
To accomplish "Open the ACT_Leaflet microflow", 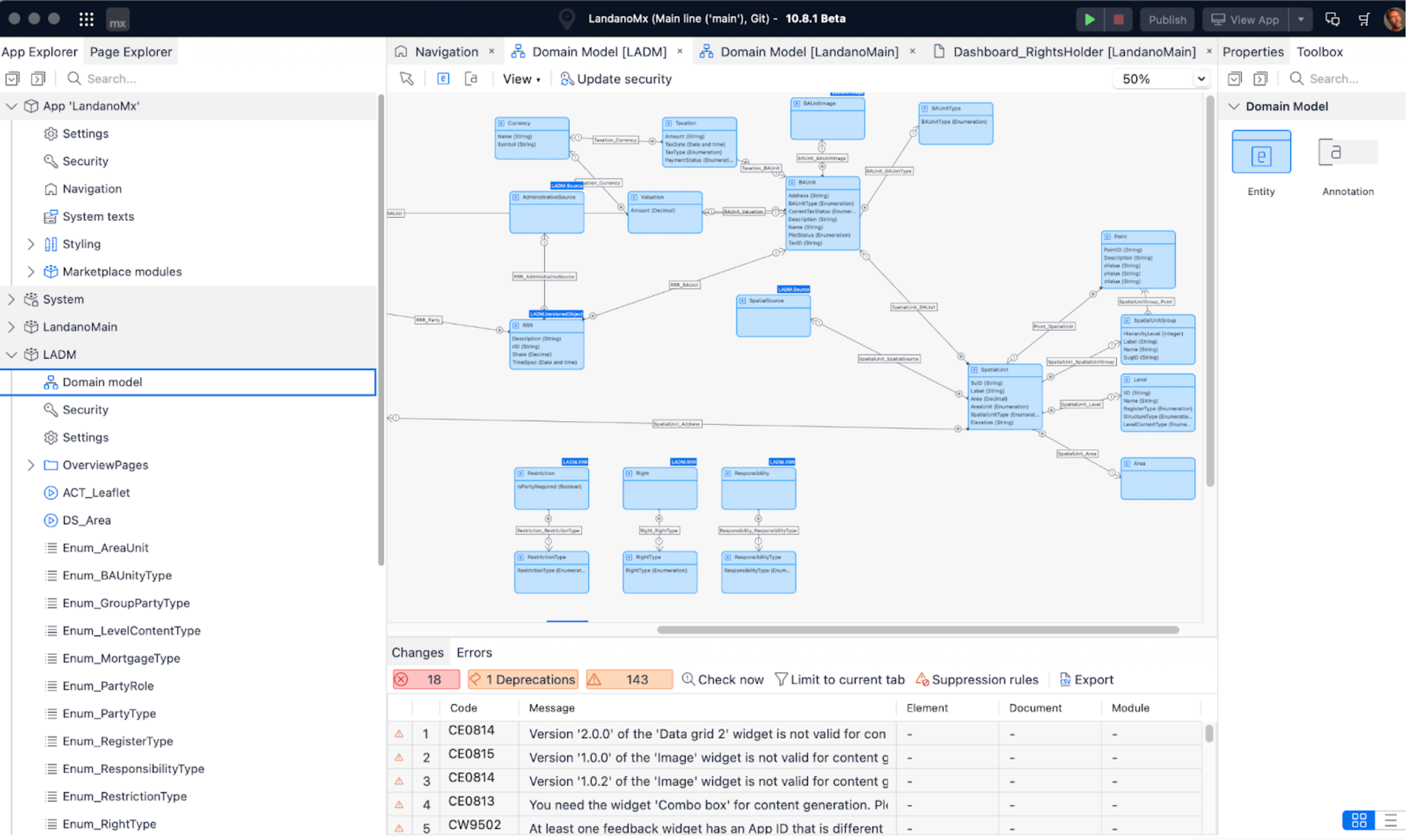I will [96, 493].
